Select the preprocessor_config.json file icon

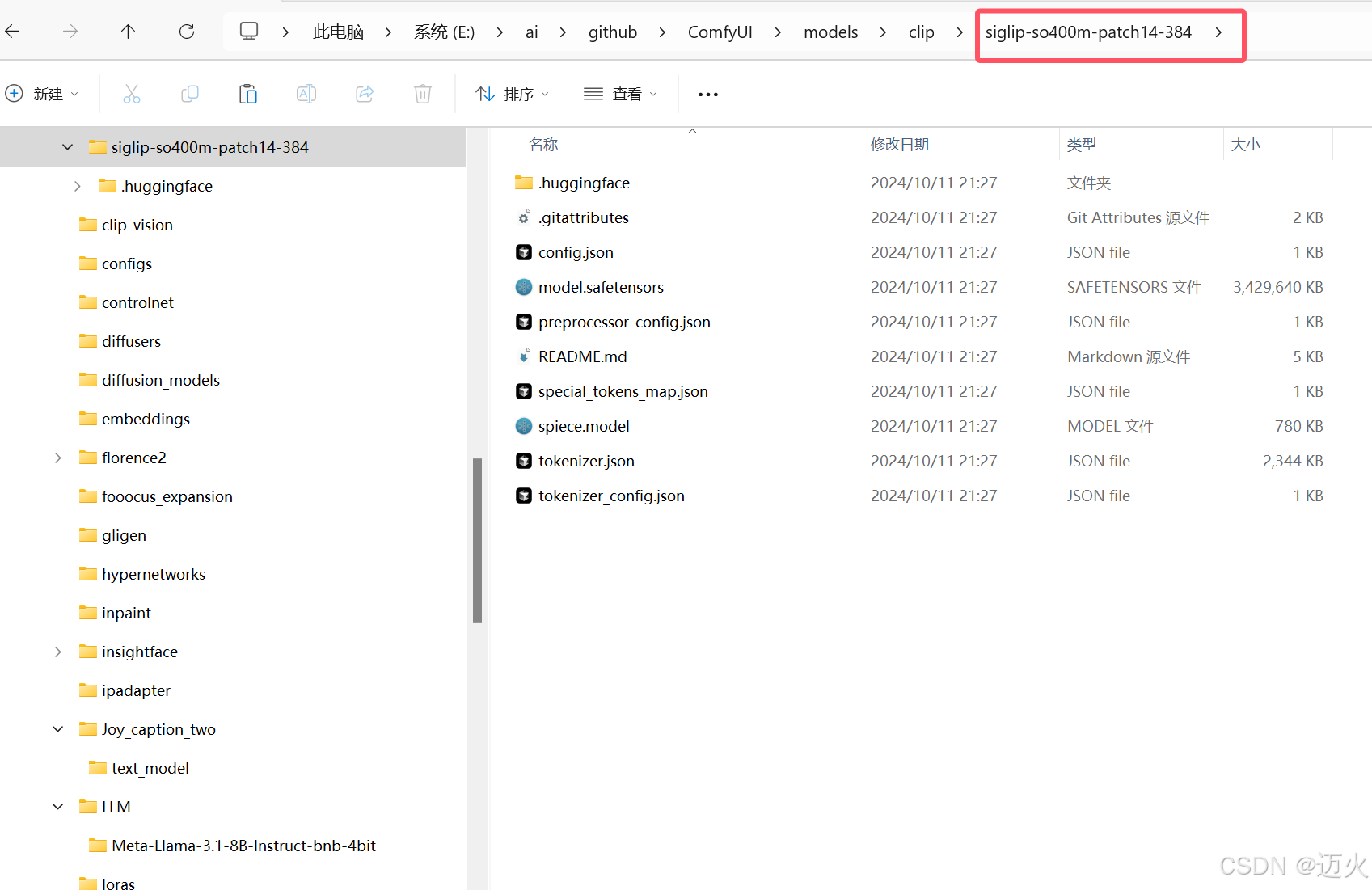524,322
